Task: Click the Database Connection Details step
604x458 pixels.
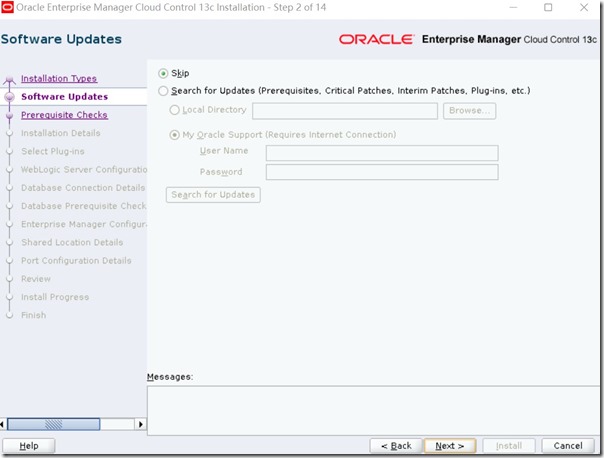Action: (x=83, y=188)
